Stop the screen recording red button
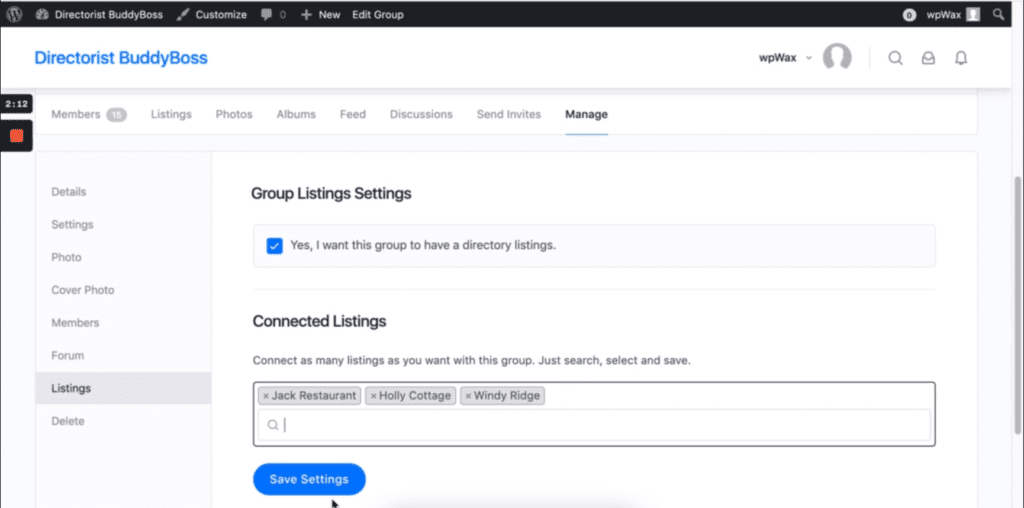Image resolution: width=1024 pixels, height=508 pixels. [x=16, y=136]
